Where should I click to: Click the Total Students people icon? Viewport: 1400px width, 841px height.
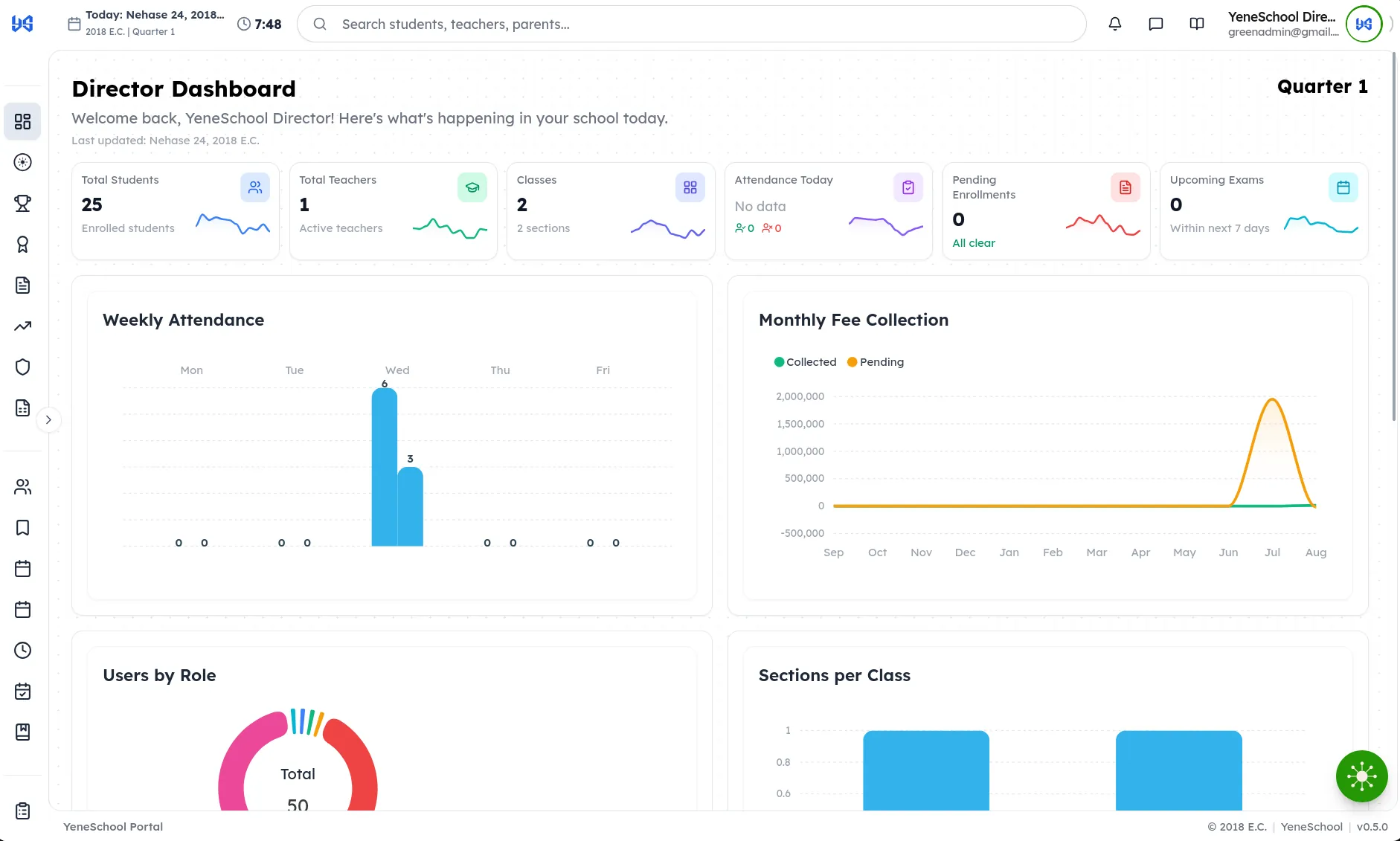point(255,187)
